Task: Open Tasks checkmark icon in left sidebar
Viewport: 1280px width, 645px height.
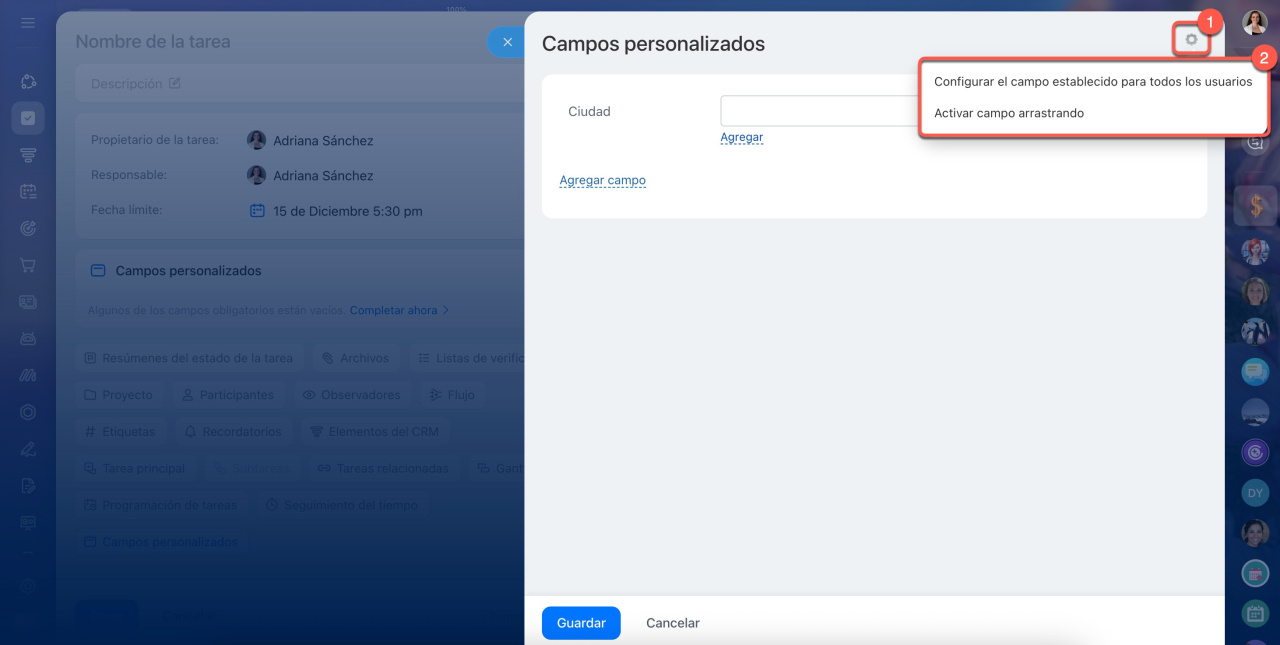Action: coord(28,118)
